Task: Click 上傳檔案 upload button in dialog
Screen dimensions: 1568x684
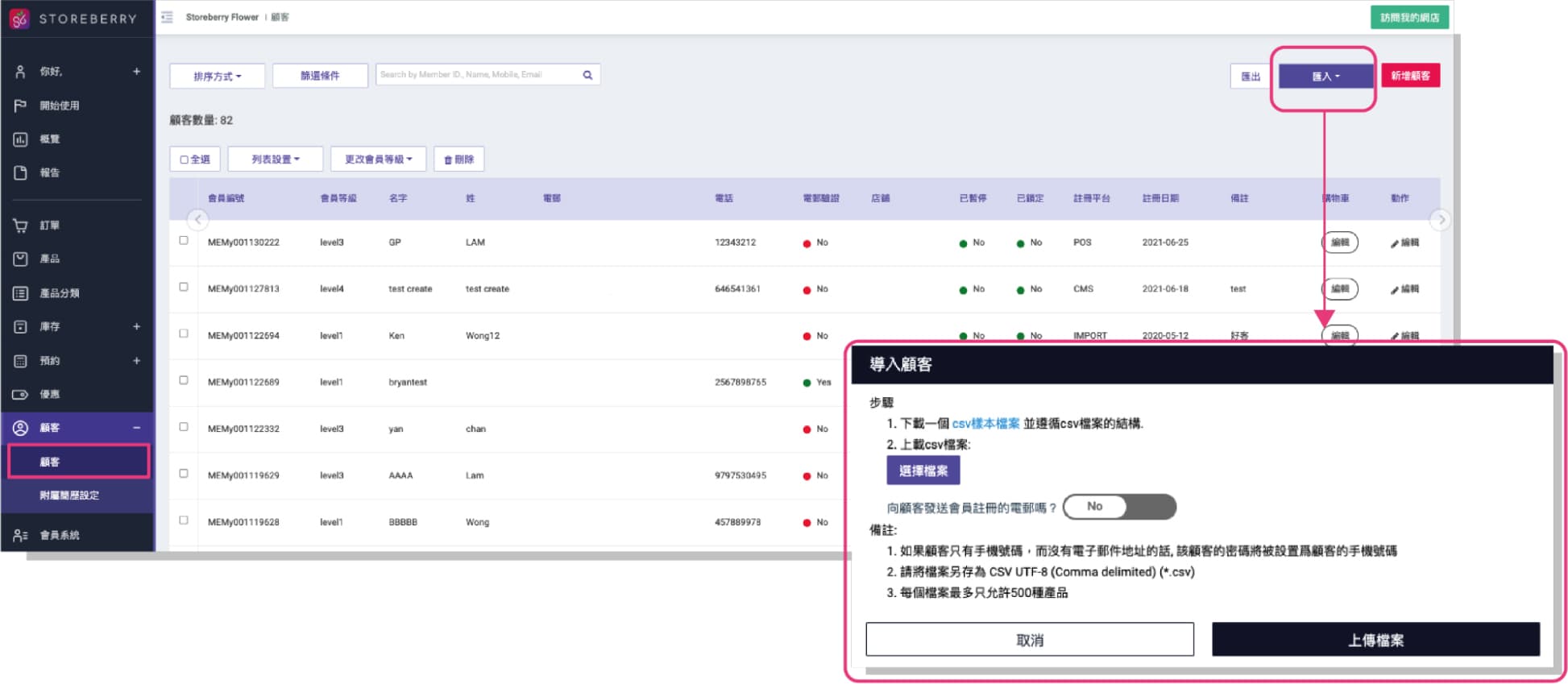Action: (1376, 640)
